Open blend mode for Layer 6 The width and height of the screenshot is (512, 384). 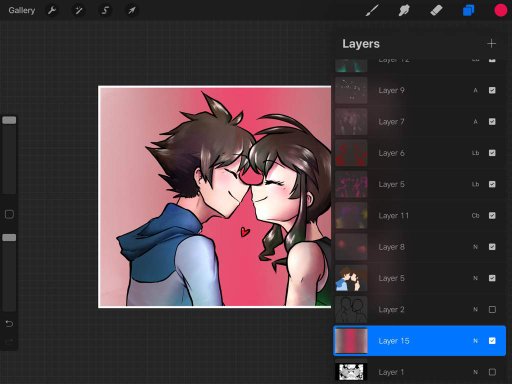475,153
